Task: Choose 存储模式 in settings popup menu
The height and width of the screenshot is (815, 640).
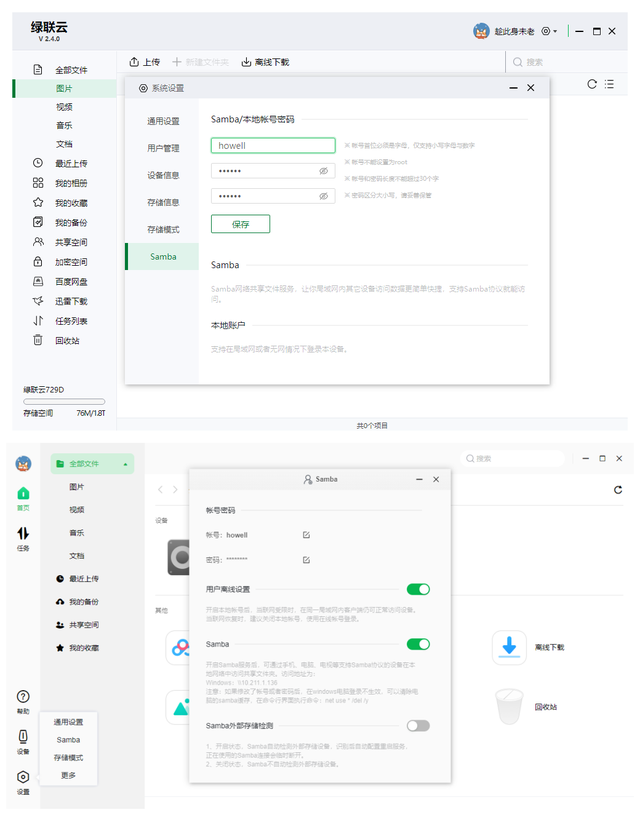Action: pyautogui.click(x=68, y=757)
